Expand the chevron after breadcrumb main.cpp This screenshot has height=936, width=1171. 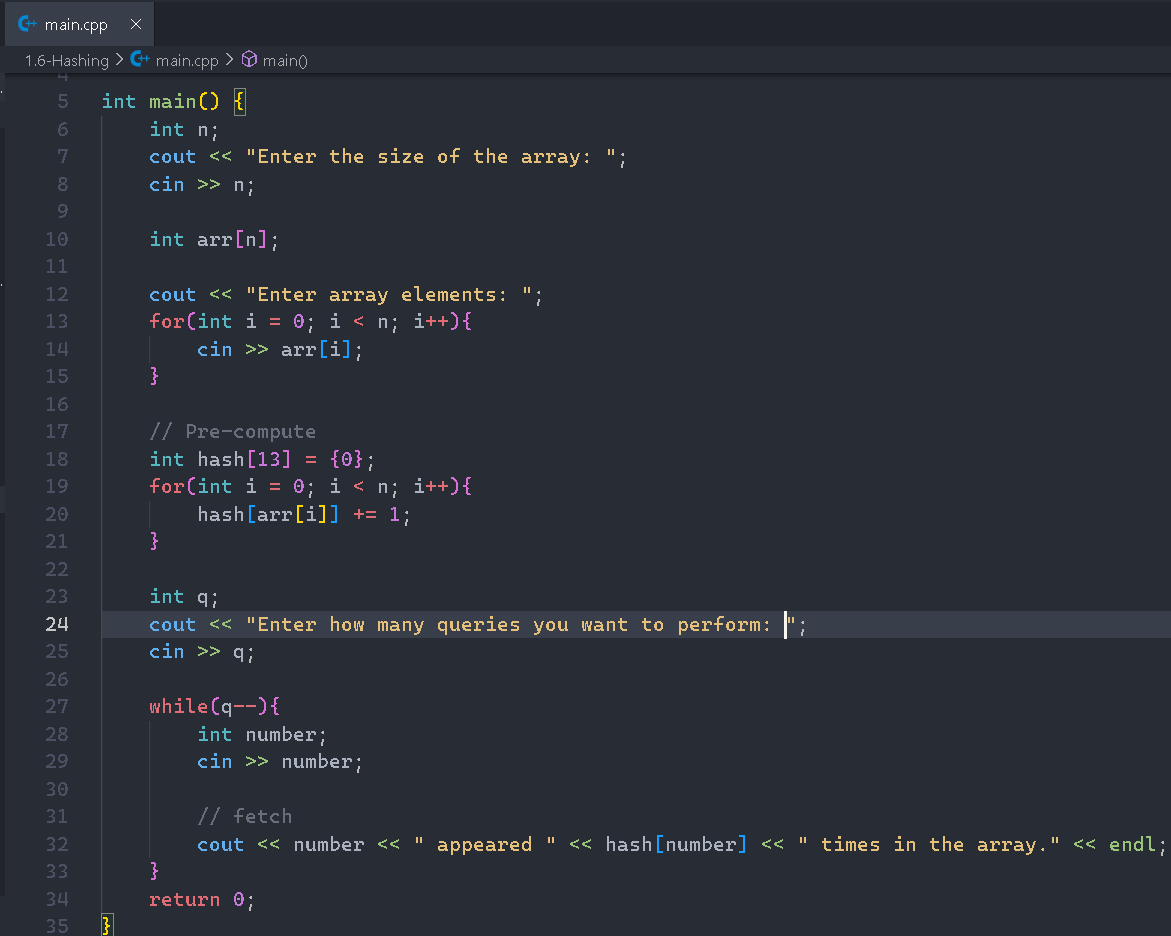coord(229,60)
